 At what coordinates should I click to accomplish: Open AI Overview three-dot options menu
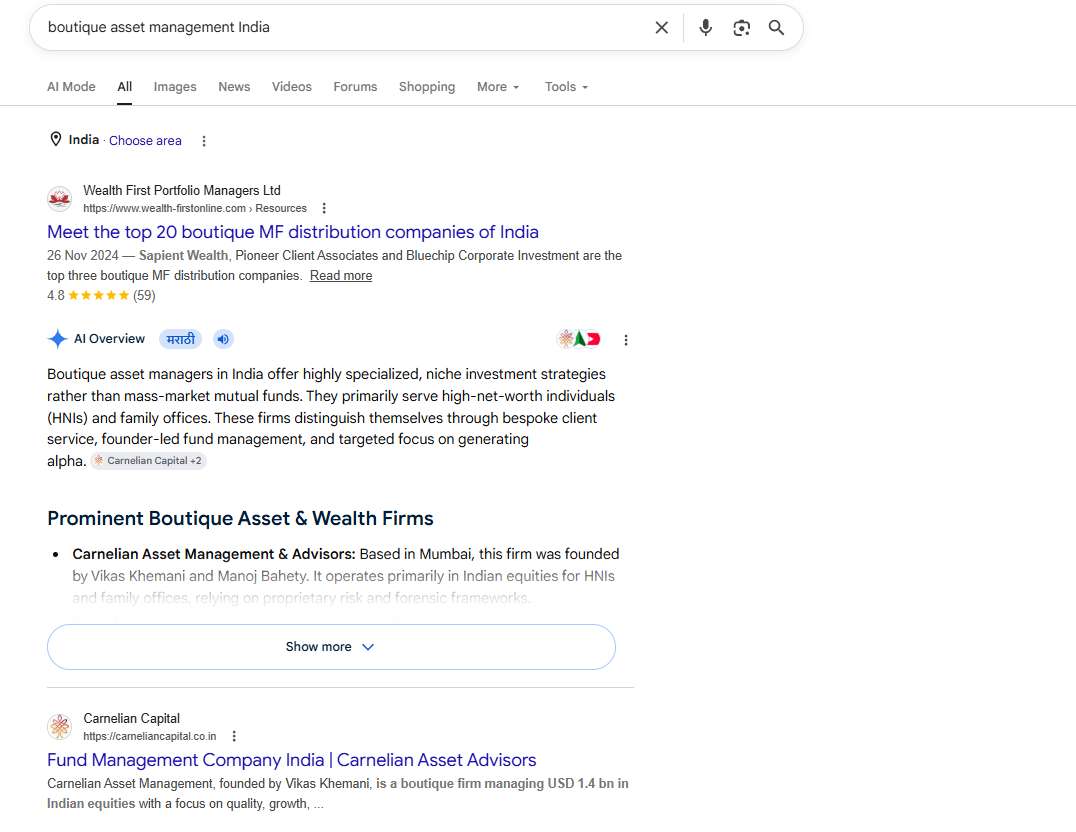pyautogui.click(x=626, y=340)
